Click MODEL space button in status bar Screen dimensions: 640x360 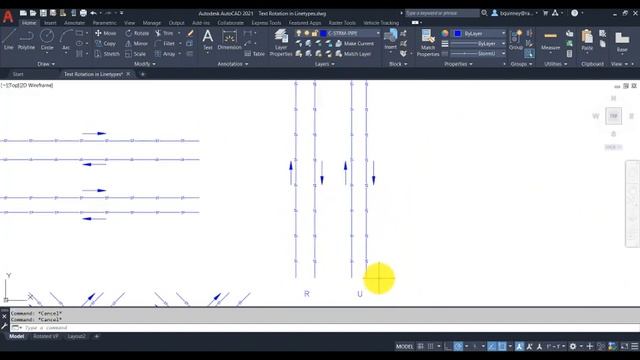click(404, 347)
